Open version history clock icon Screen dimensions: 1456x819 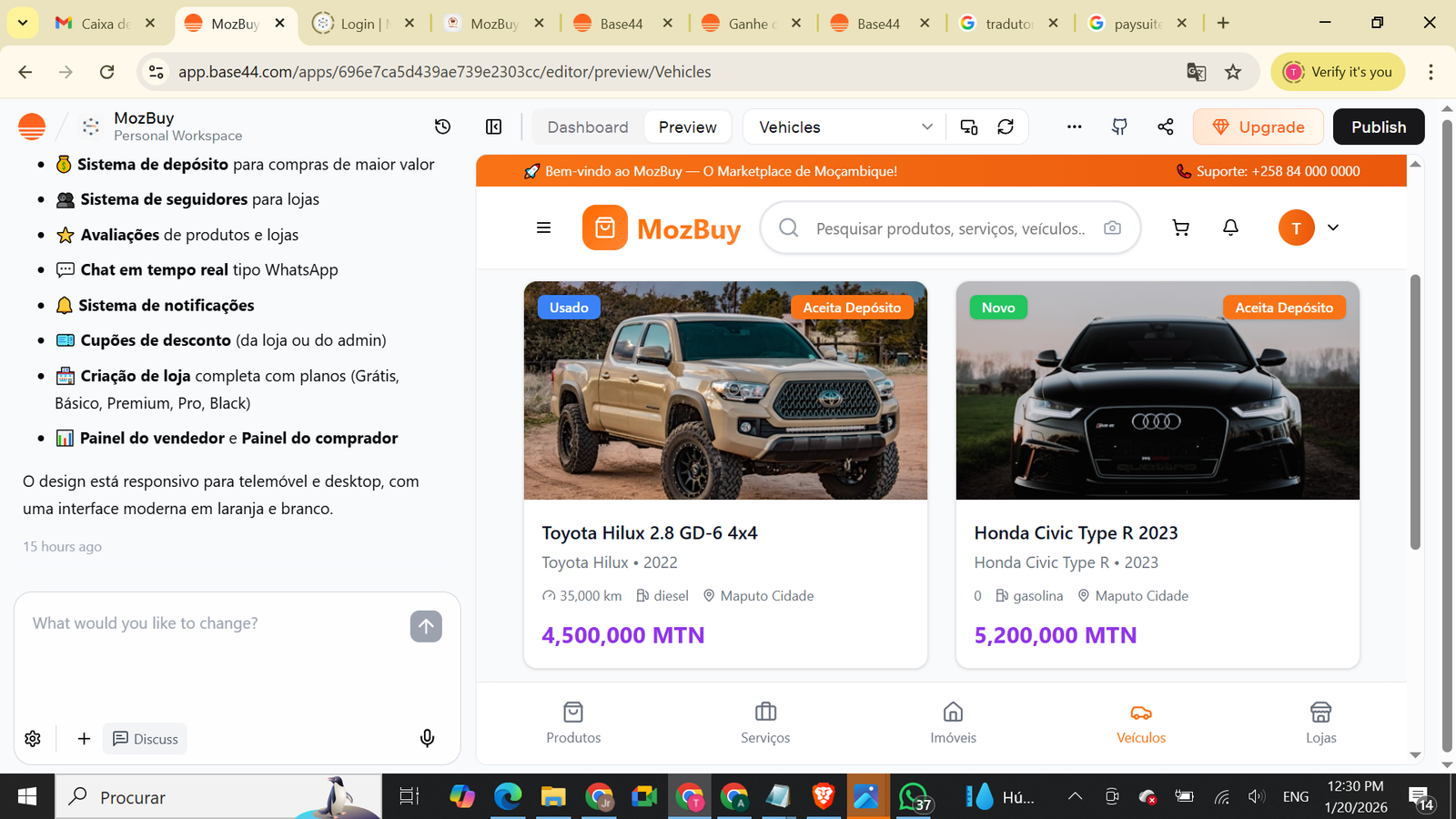tap(443, 126)
